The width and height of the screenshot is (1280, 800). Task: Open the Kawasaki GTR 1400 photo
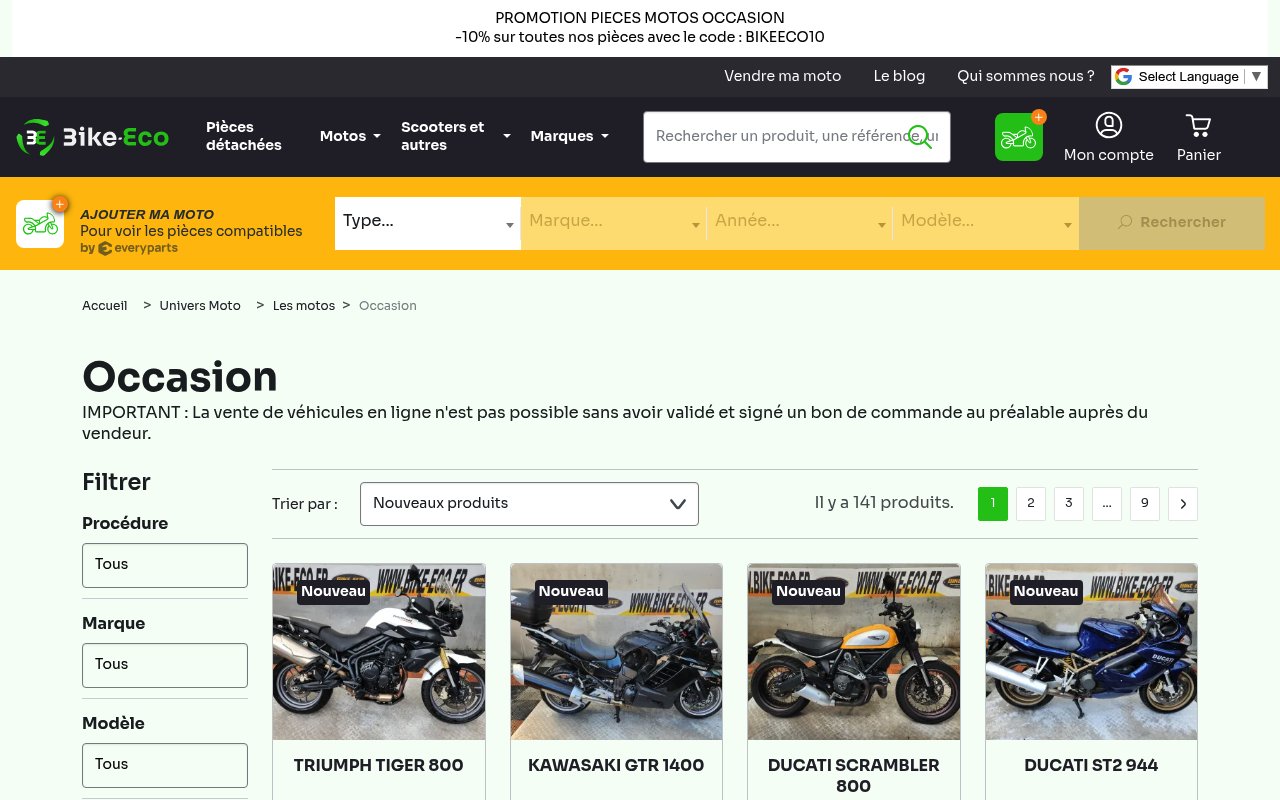[616, 652]
